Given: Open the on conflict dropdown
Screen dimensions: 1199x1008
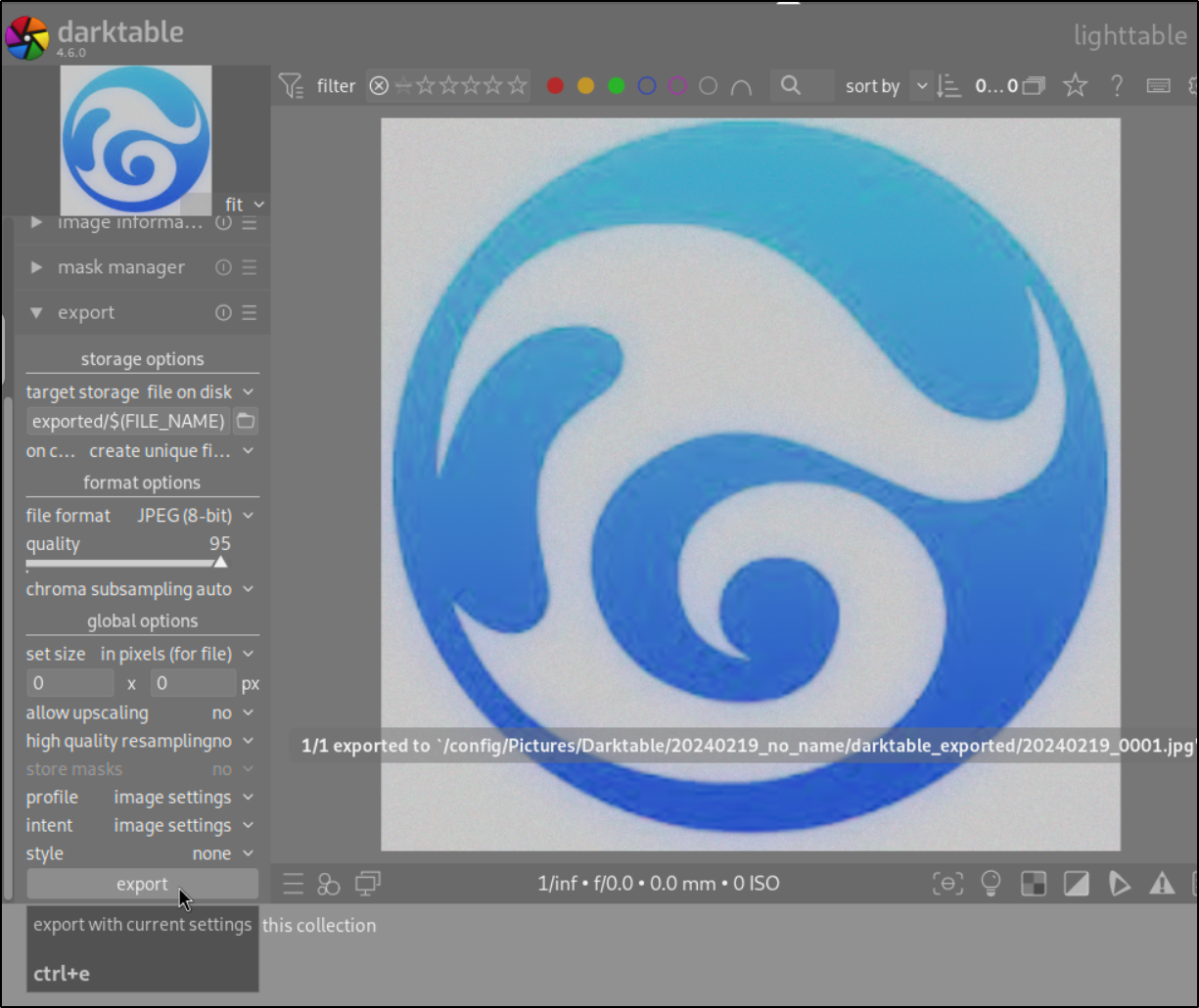Looking at the screenshot, I should point(142,451).
